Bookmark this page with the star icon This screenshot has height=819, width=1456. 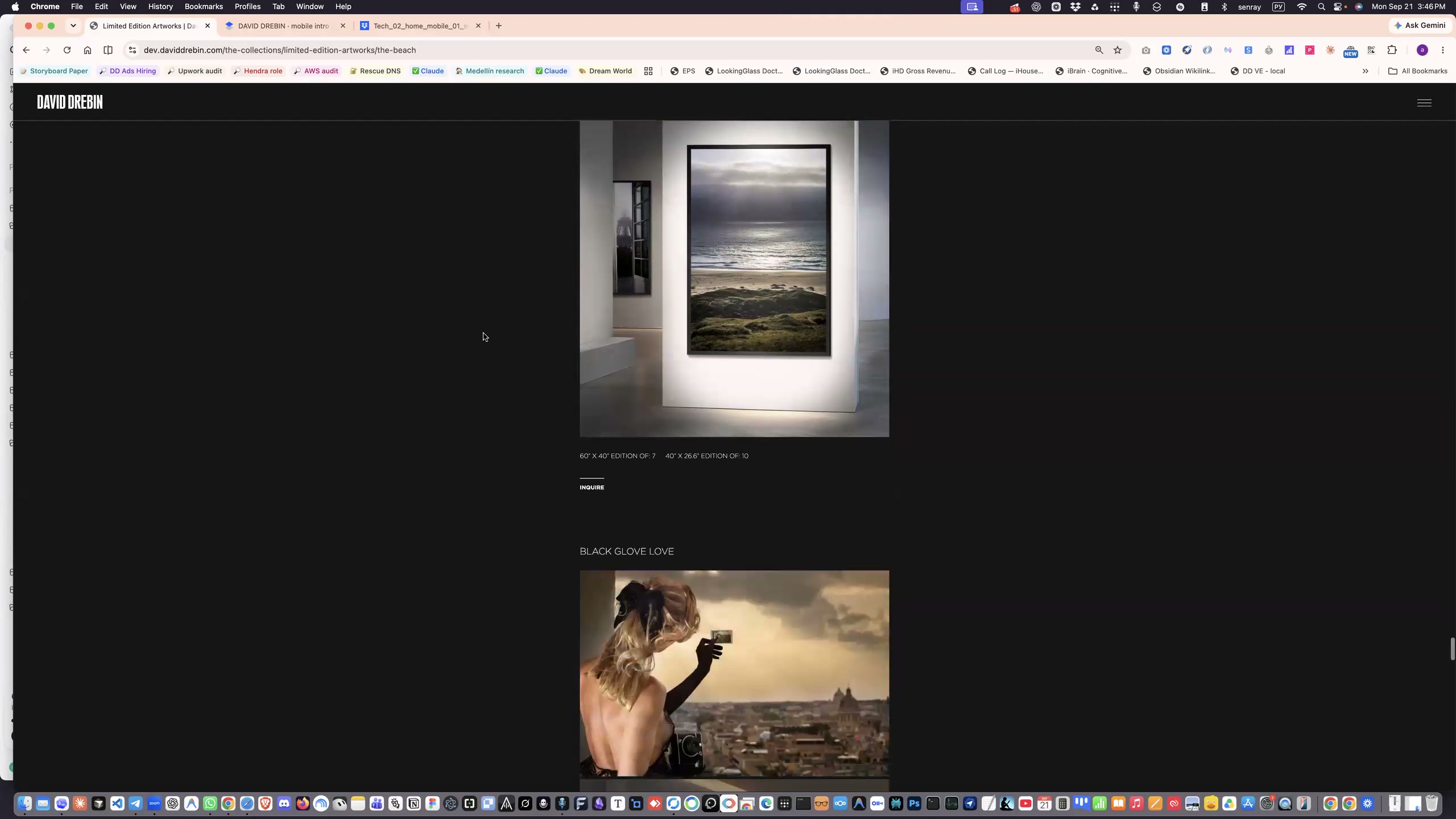(x=1118, y=50)
